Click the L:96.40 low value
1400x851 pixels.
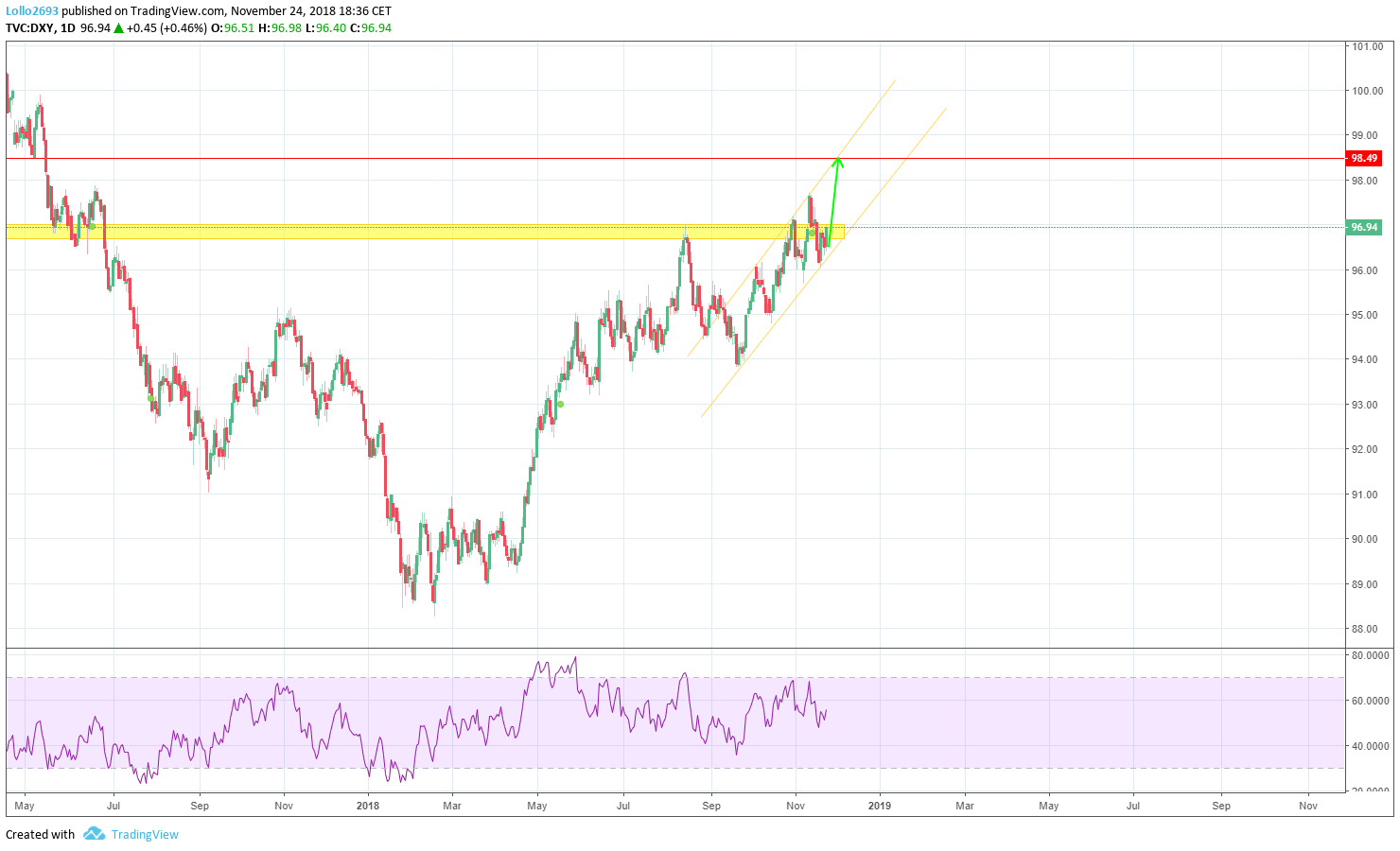pos(325,27)
